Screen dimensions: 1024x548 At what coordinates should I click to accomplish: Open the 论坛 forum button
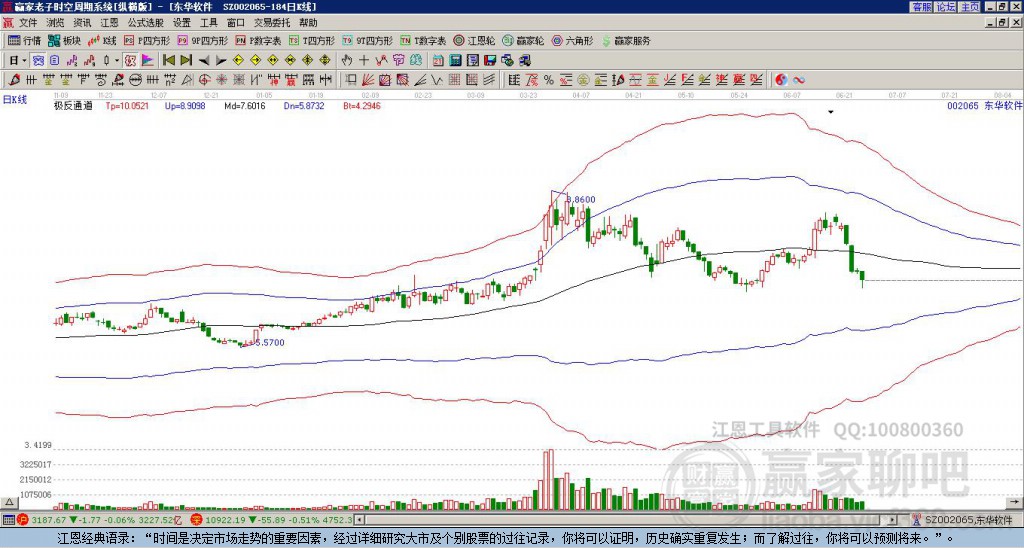point(945,7)
